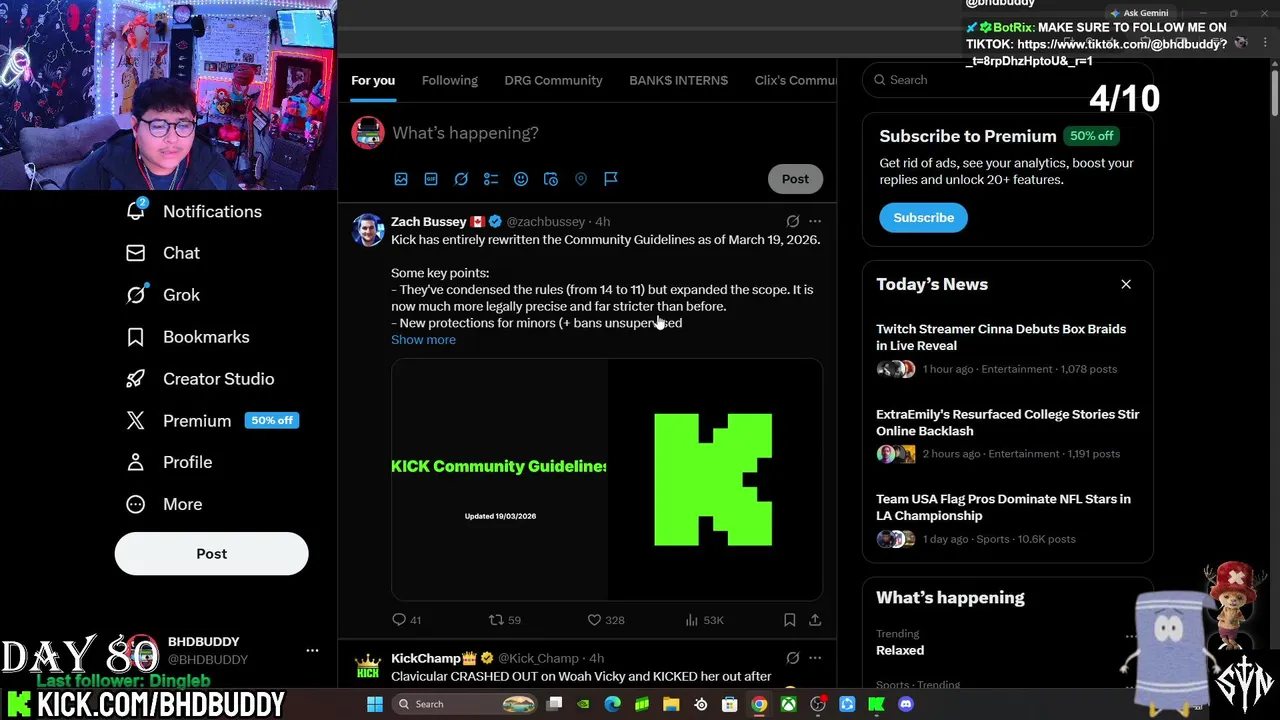Switch to the For you tab

click(x=373, y=80)
